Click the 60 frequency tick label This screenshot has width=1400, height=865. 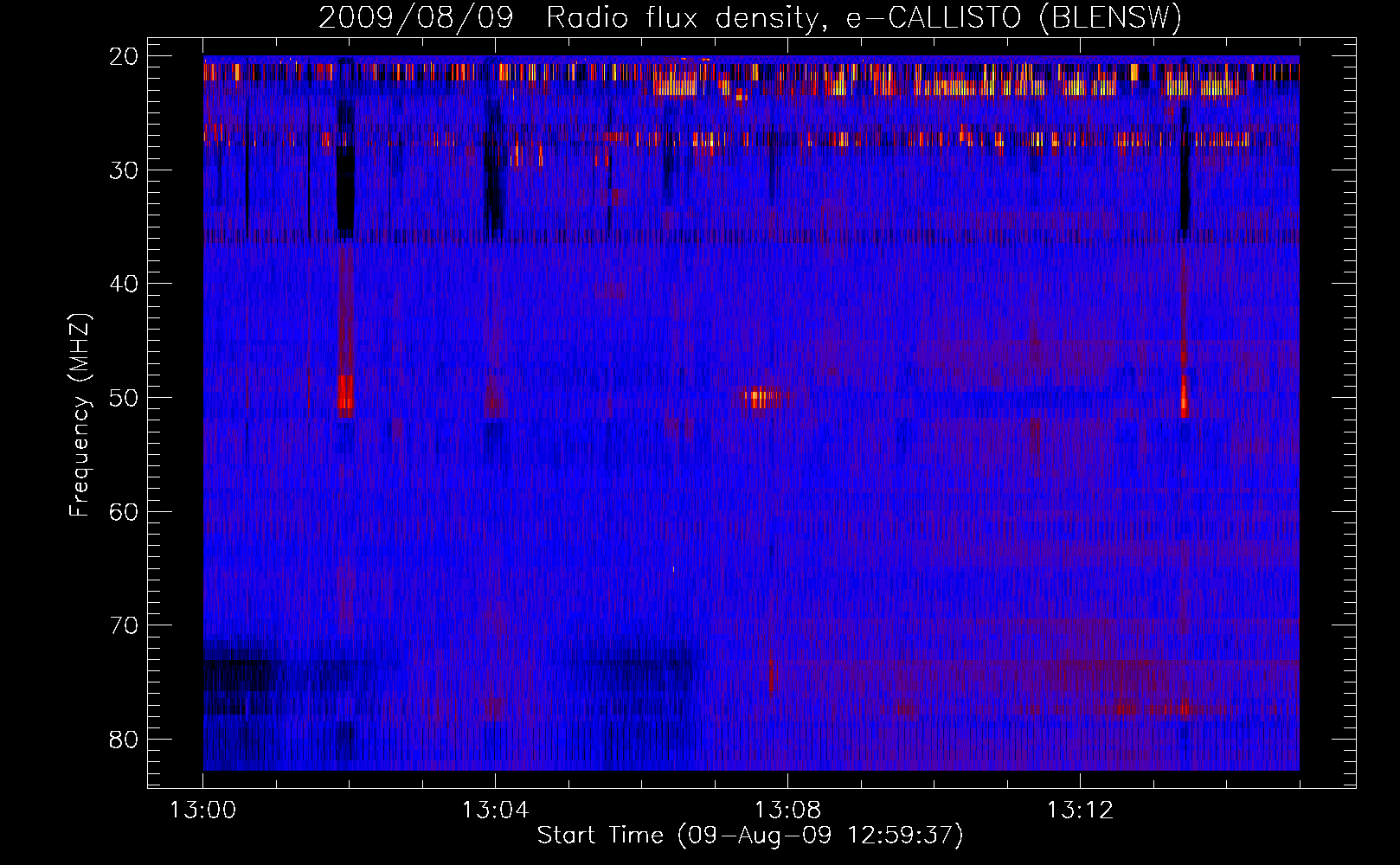click(125, 511)
